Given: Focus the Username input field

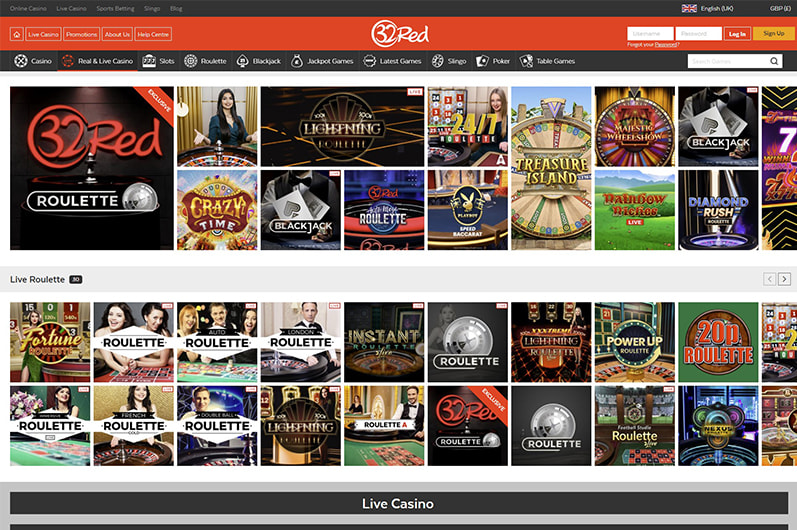Looking at the screenshot, I should [650, 34].
